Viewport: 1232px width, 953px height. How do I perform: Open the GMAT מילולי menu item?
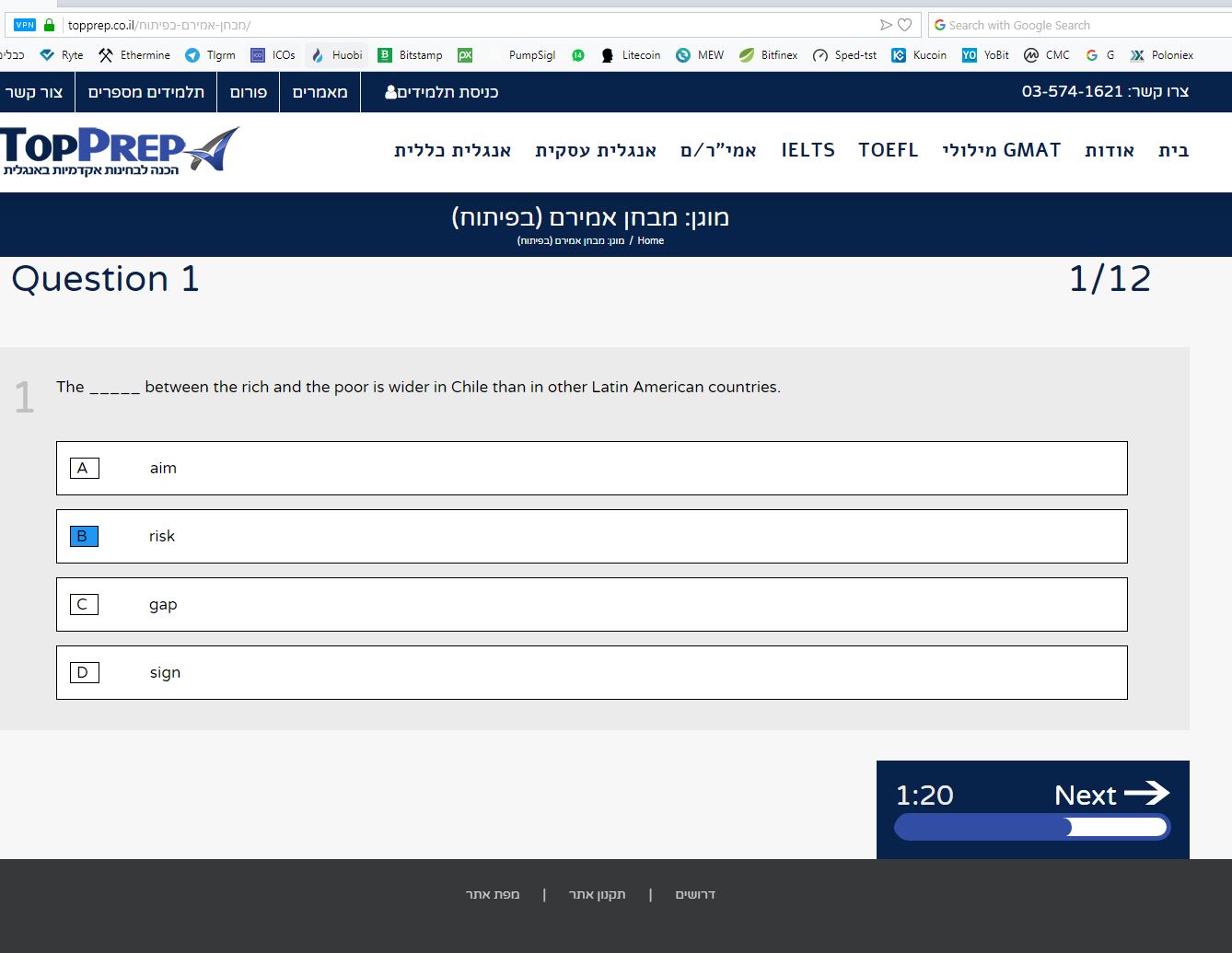coord(1002,150)
